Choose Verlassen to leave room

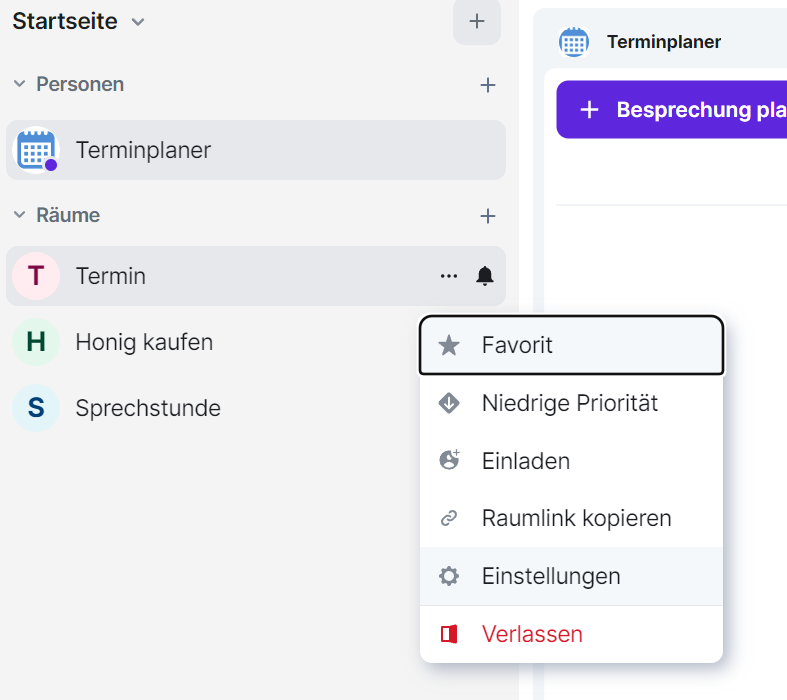(571, 634)
